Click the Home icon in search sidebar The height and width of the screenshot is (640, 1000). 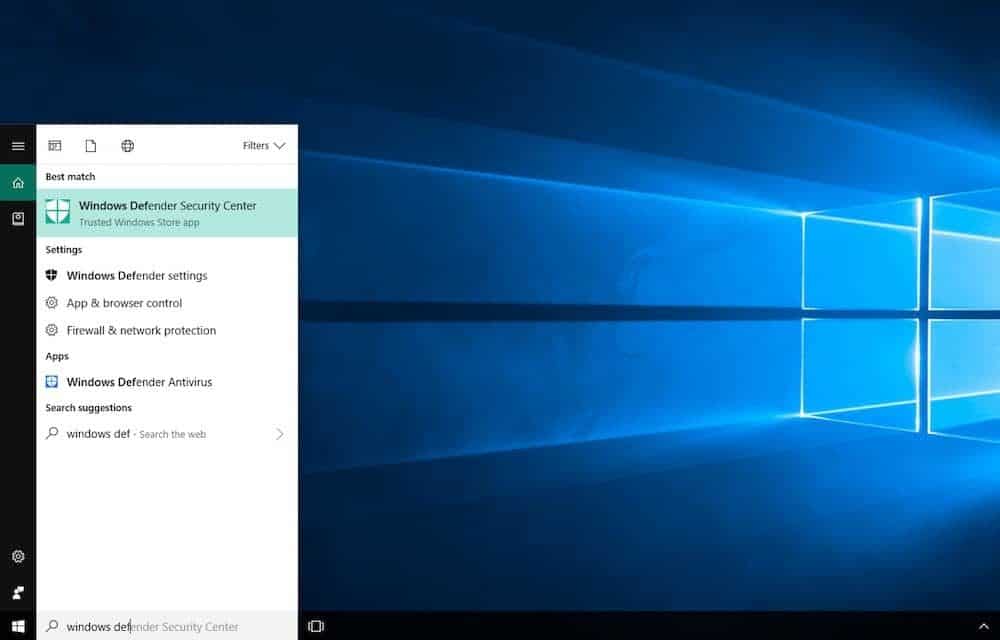[18, 183]
